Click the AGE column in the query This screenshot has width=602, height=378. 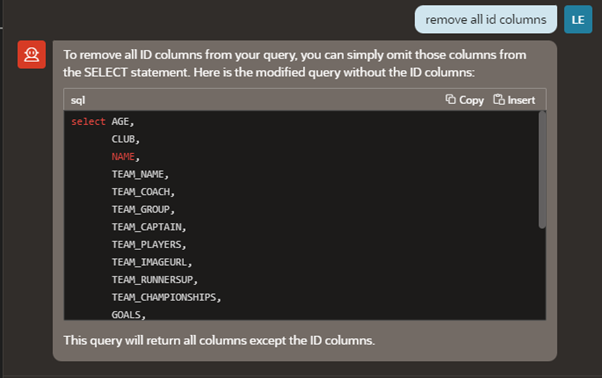120,122
